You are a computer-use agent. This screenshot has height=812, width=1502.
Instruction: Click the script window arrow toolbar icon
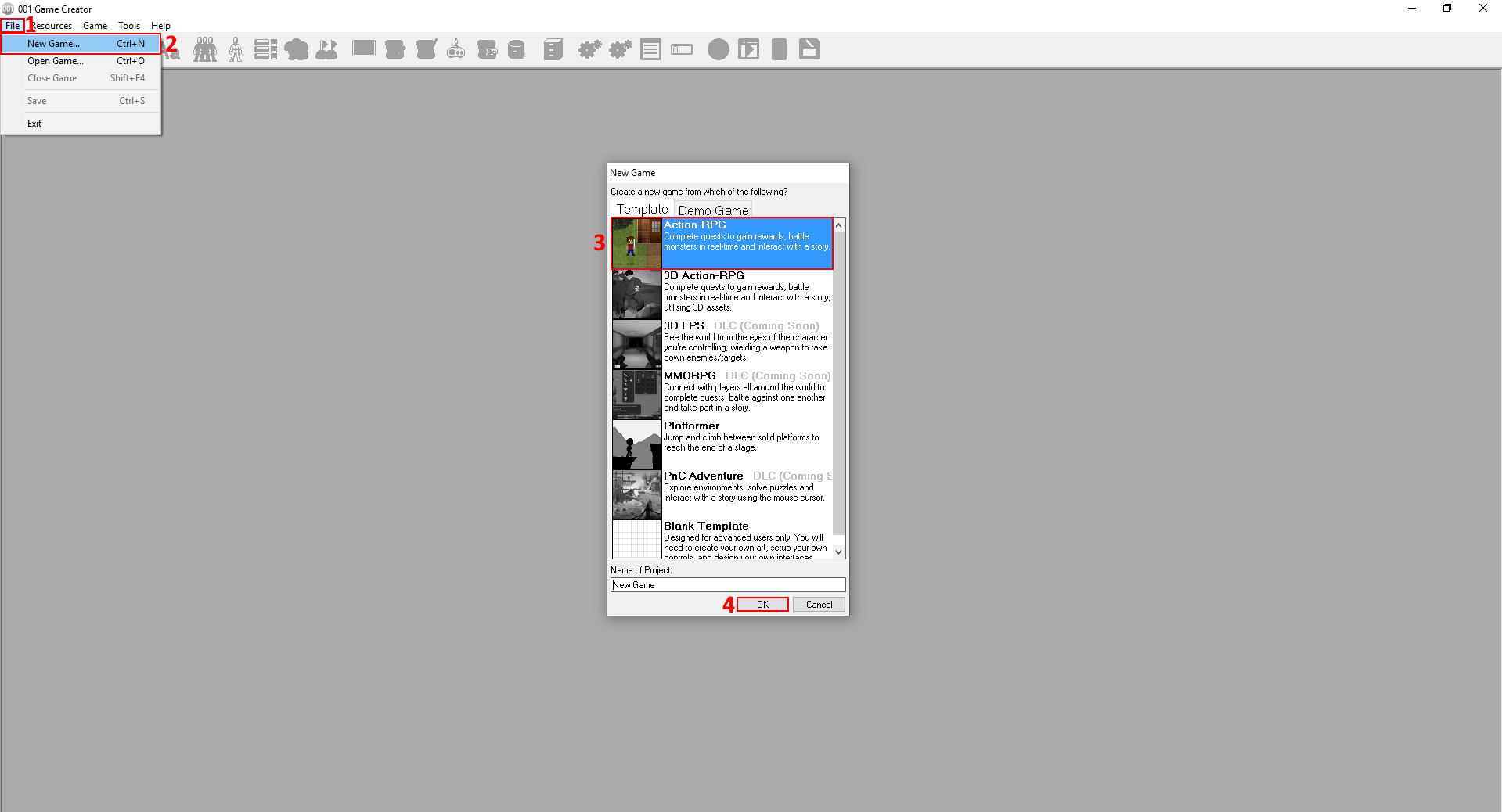[749, 49]
